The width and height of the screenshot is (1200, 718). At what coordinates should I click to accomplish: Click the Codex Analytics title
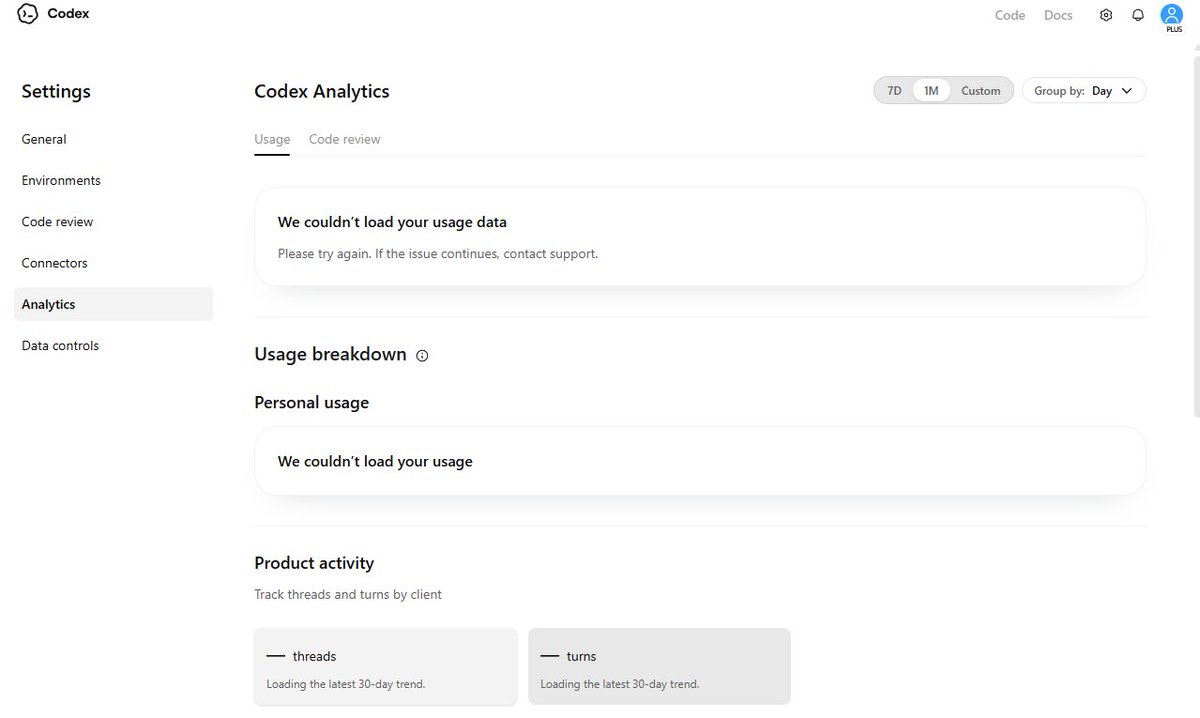322,91
